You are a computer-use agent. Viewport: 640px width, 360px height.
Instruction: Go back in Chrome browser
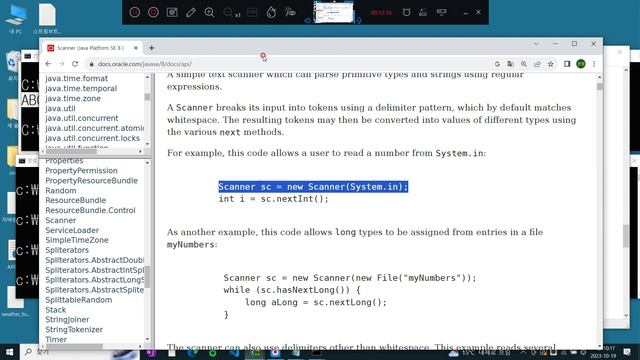point(48,64)
